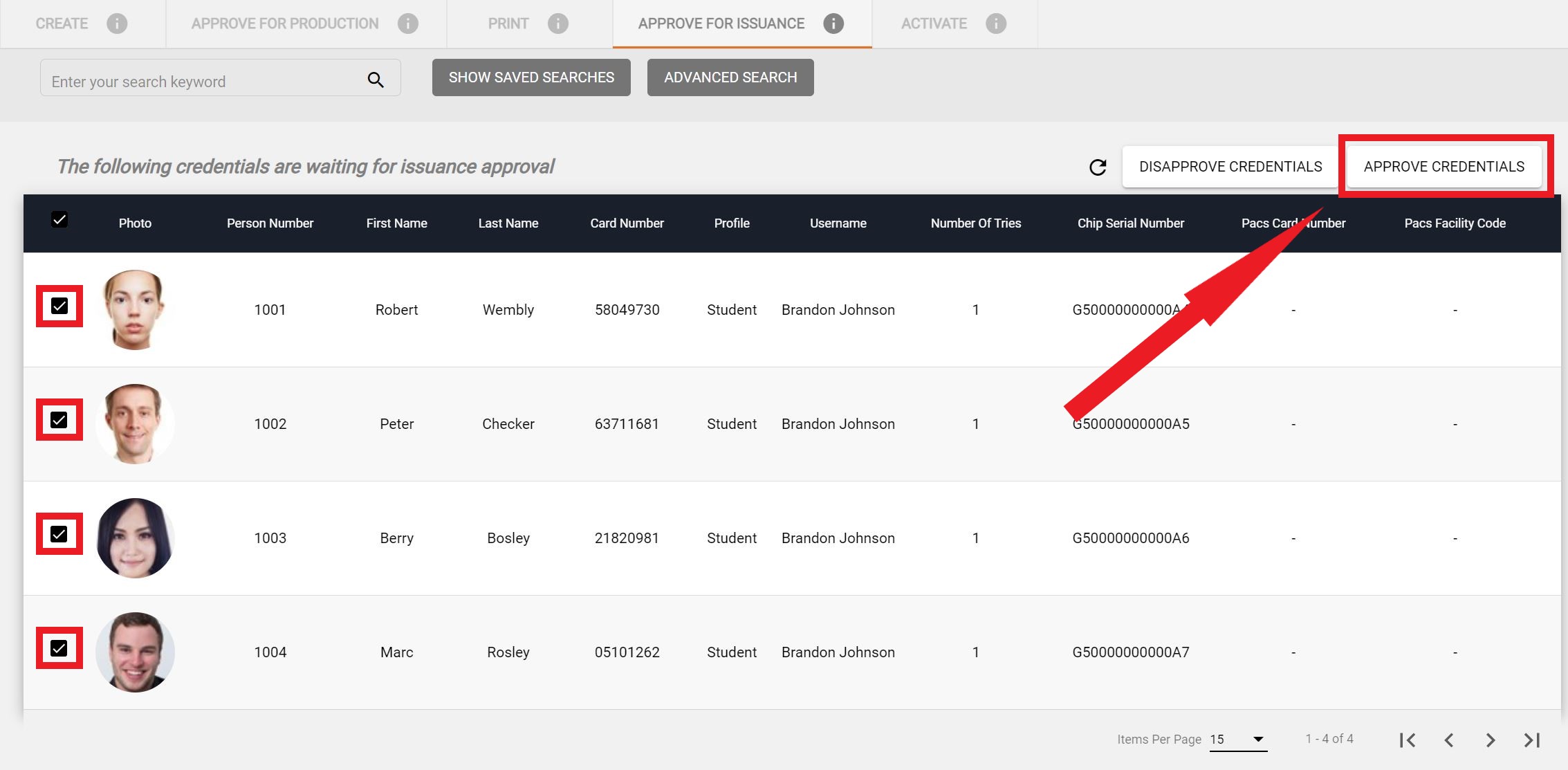Go to the last page icon

point(1532,740)
